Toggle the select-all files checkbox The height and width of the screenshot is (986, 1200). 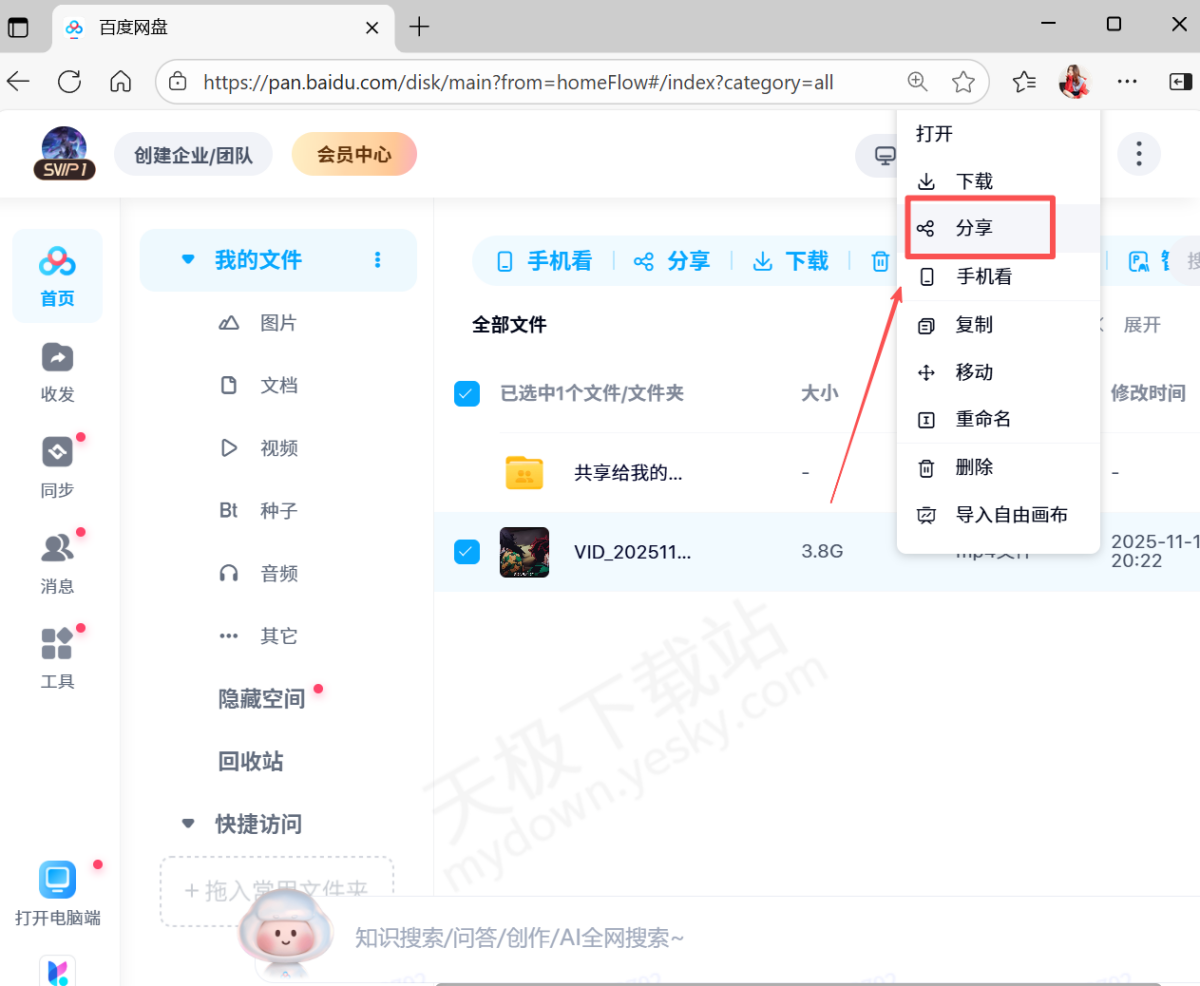[x=466, y=393]
